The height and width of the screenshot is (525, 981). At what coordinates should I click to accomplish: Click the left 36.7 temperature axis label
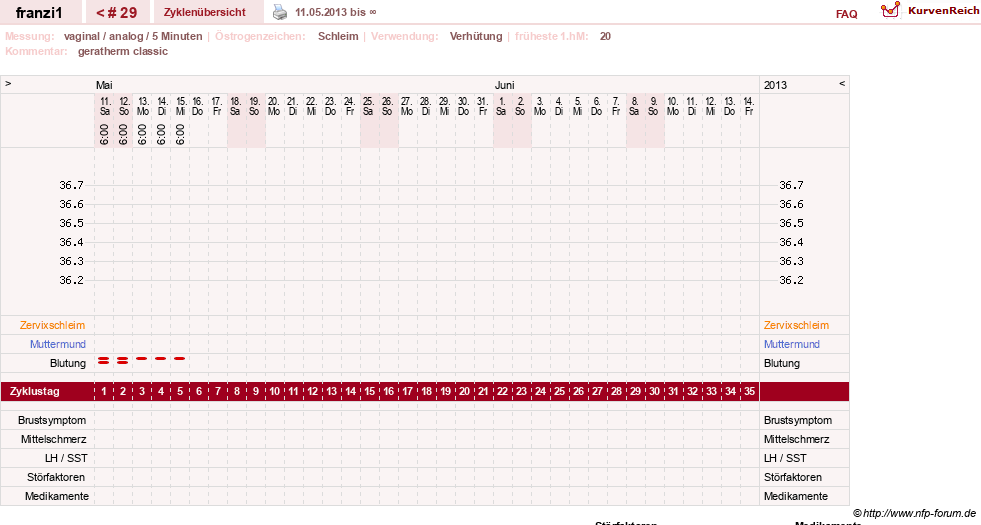pyautogui.click(x=71, y=185)
